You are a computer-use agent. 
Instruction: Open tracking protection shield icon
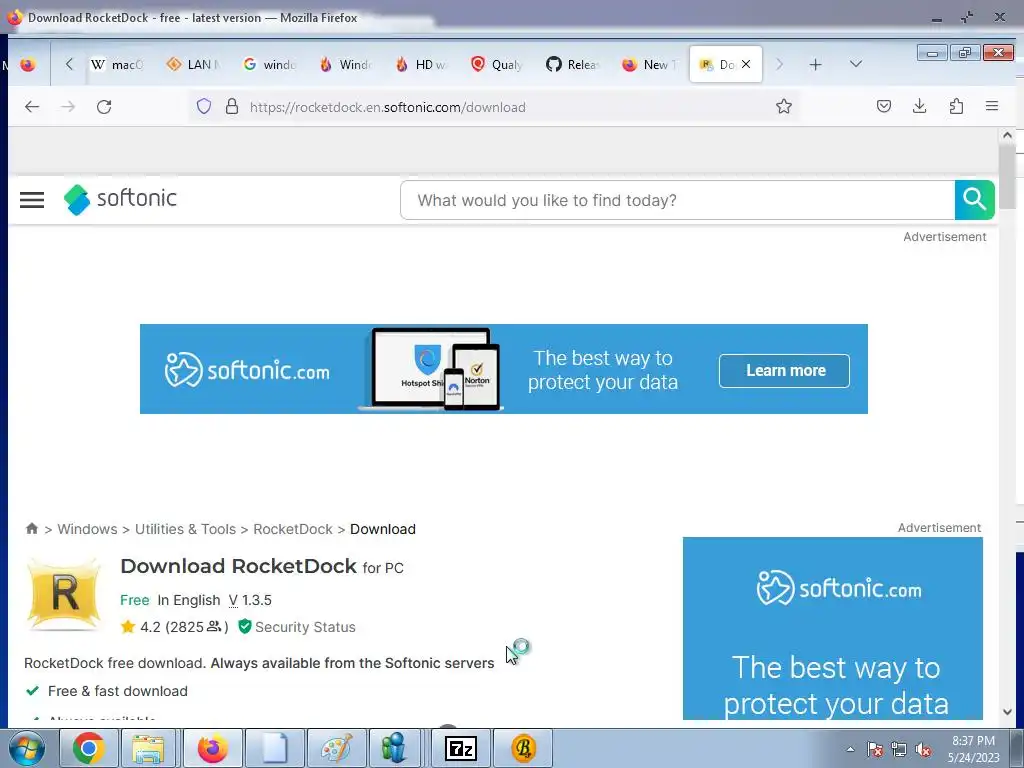(x=204, y=106)
